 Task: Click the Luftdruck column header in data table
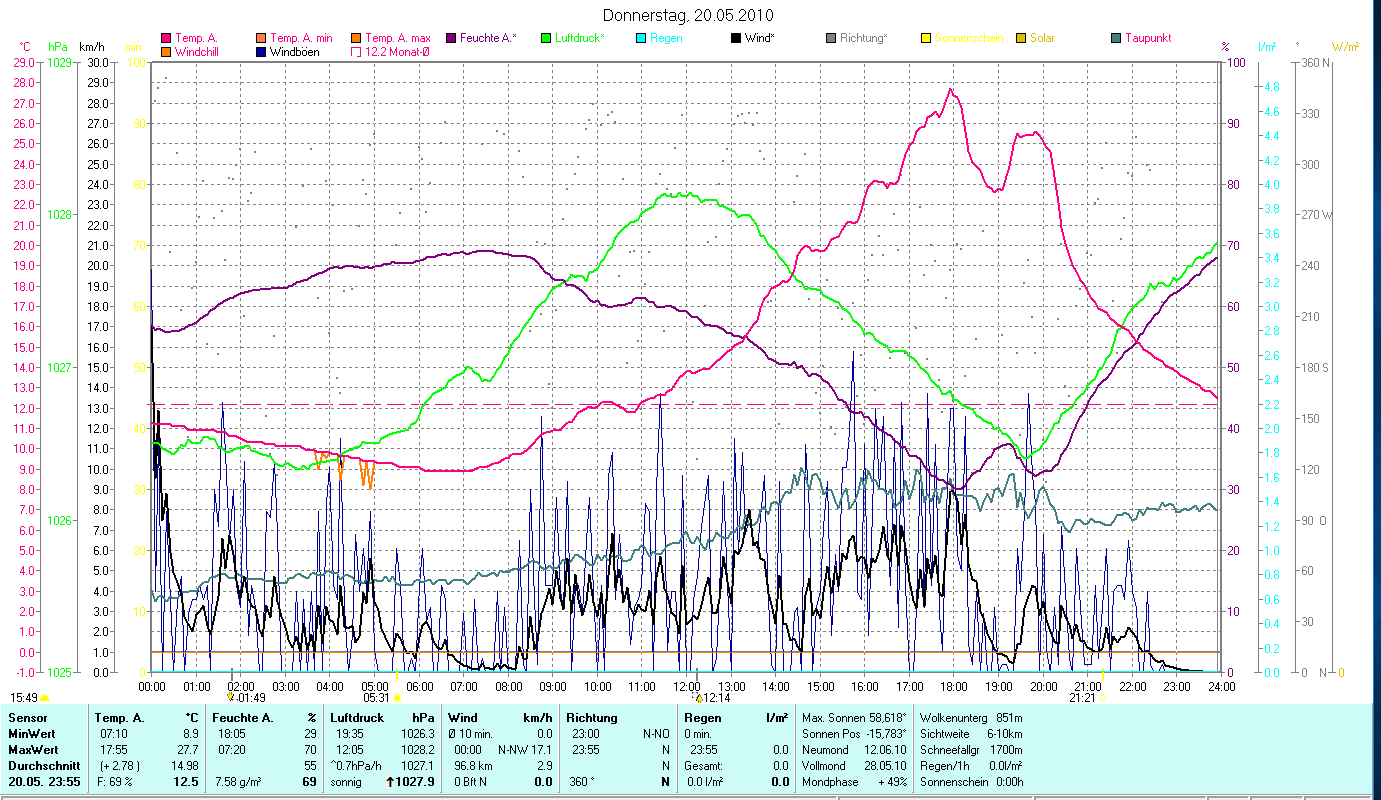click(354, 717)
